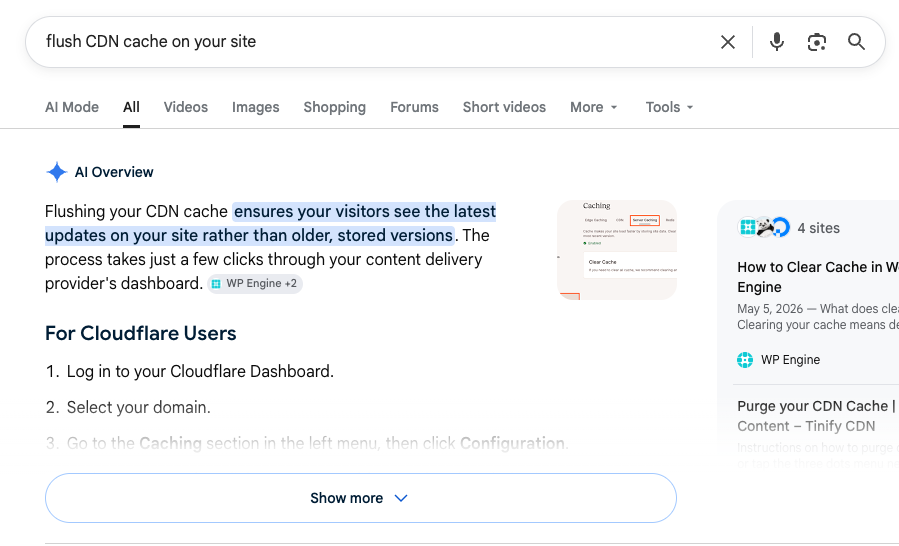Open the Images tab
This screenshot has width=899, height=546.
[256, 107]
